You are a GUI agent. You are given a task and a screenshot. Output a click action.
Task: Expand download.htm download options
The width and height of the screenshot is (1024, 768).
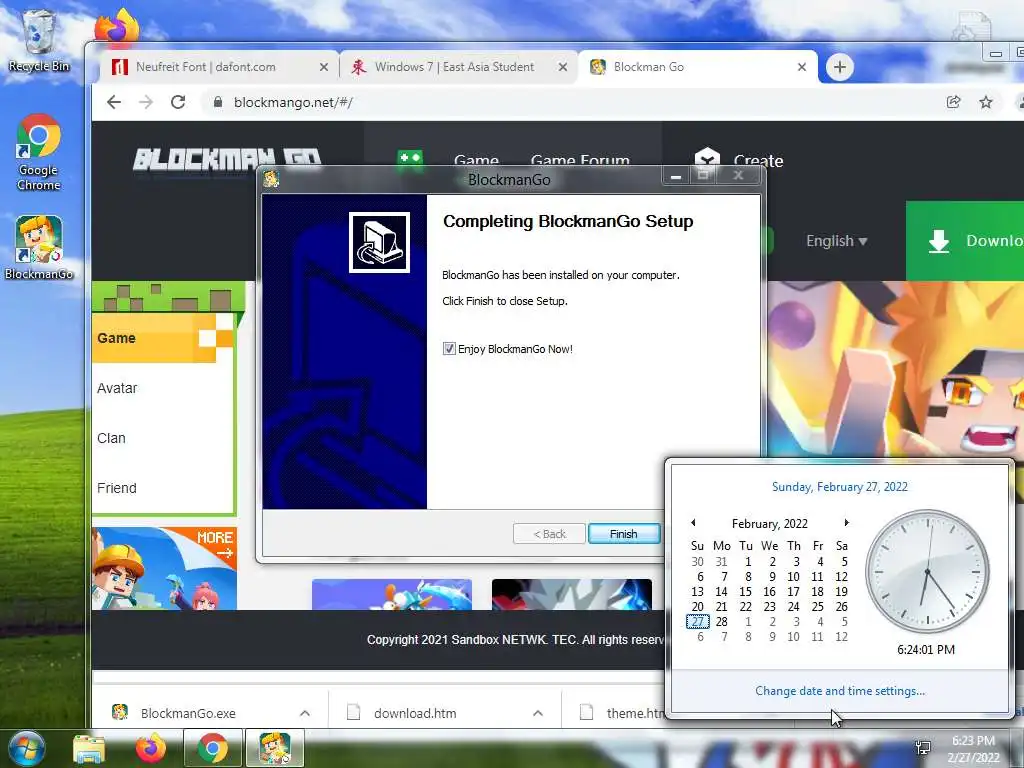pos(538,713)
